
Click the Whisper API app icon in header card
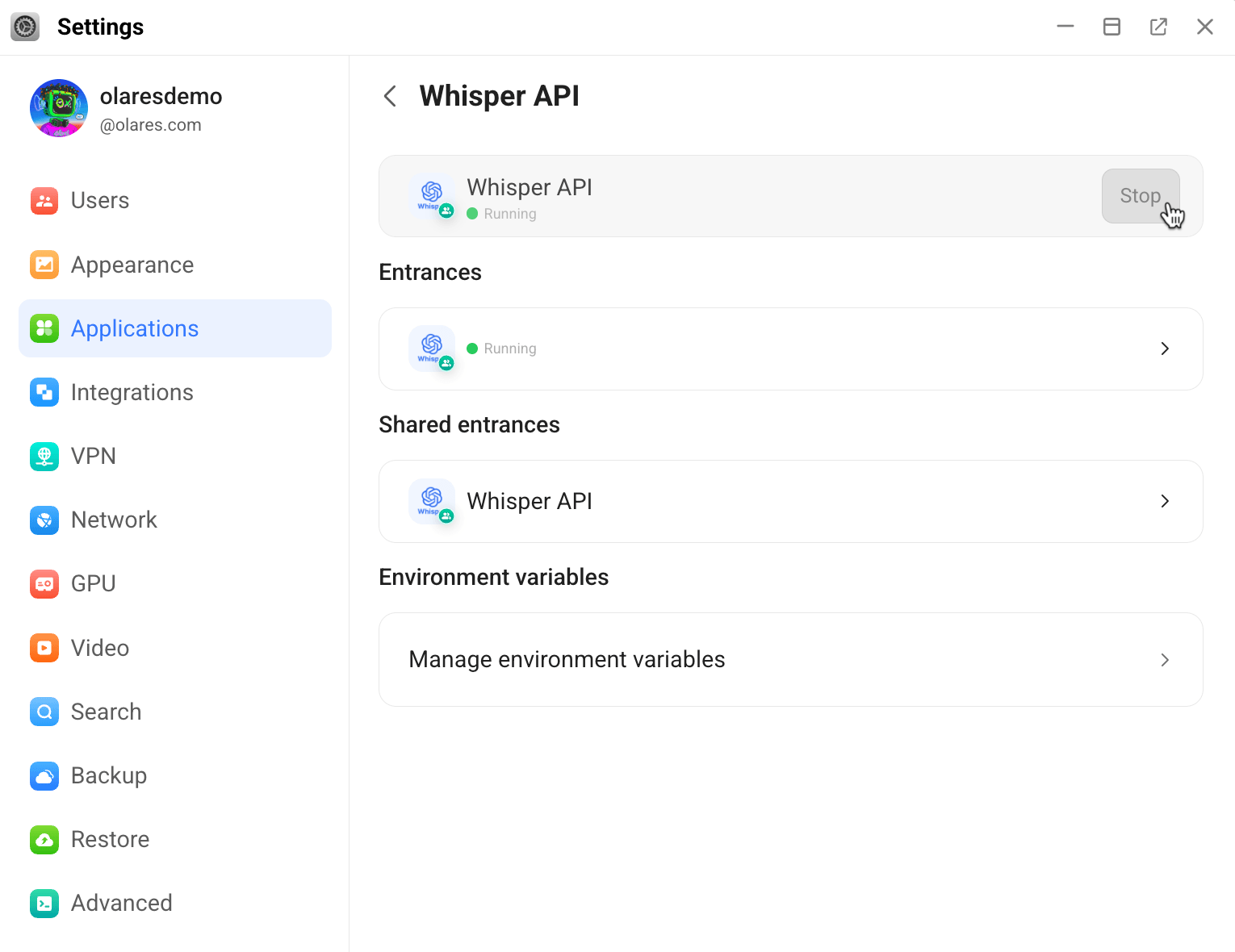coord(432,195)
